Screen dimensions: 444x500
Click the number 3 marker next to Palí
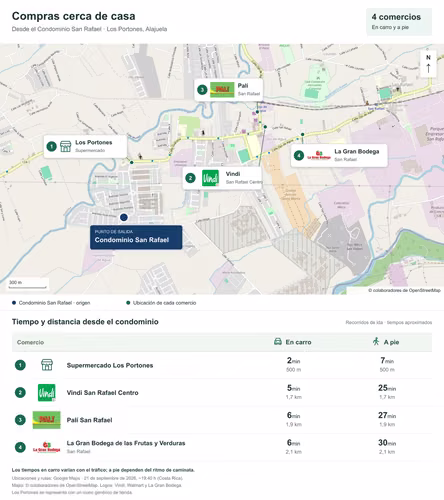click(202, 90)
